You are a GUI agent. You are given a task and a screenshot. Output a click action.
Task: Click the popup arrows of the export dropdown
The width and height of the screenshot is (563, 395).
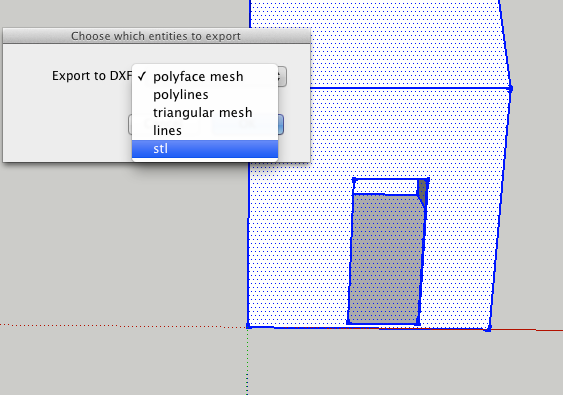click(282, 76)
